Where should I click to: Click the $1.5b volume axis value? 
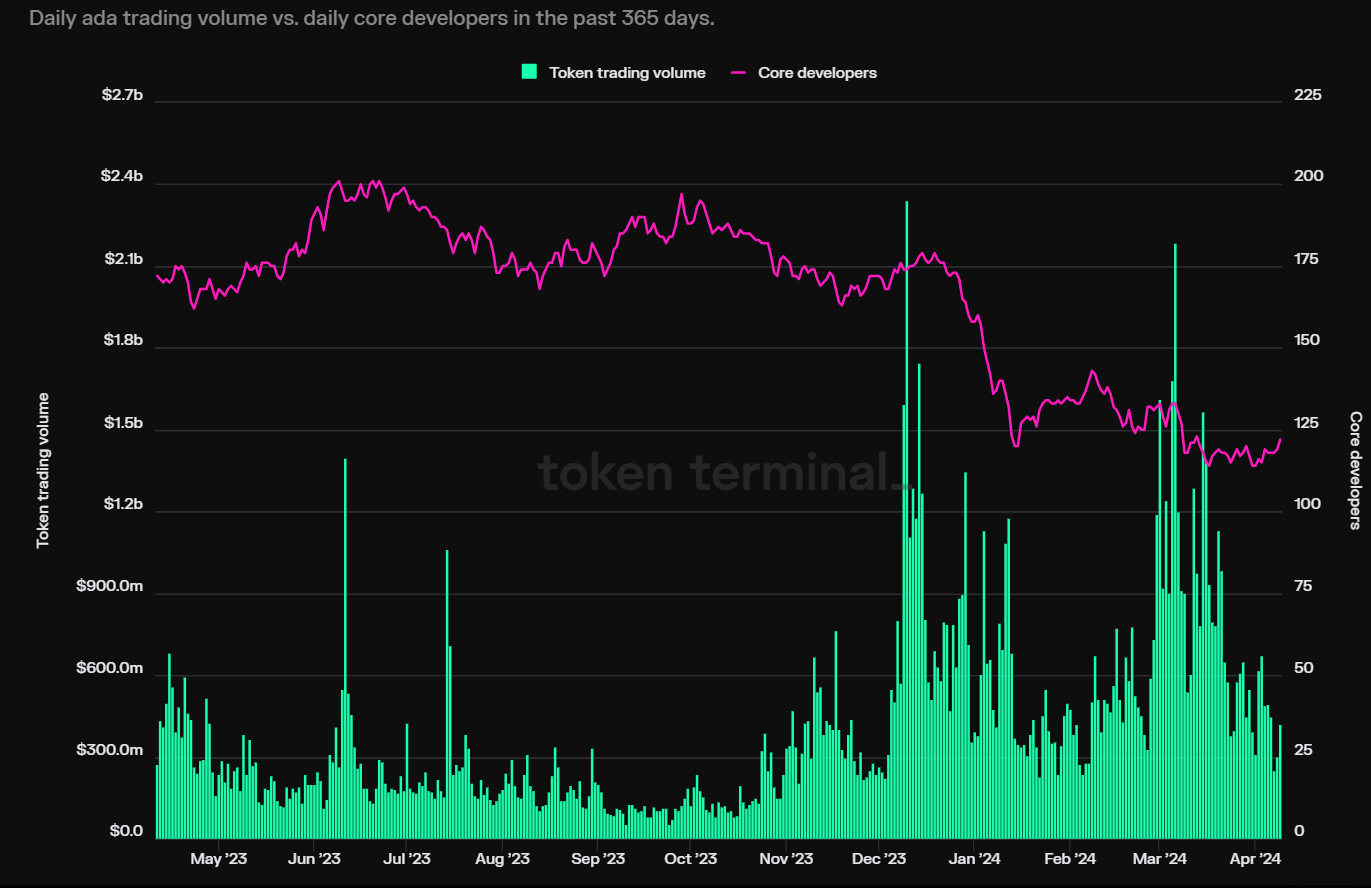pyautogui.click(x=122, y=425)
